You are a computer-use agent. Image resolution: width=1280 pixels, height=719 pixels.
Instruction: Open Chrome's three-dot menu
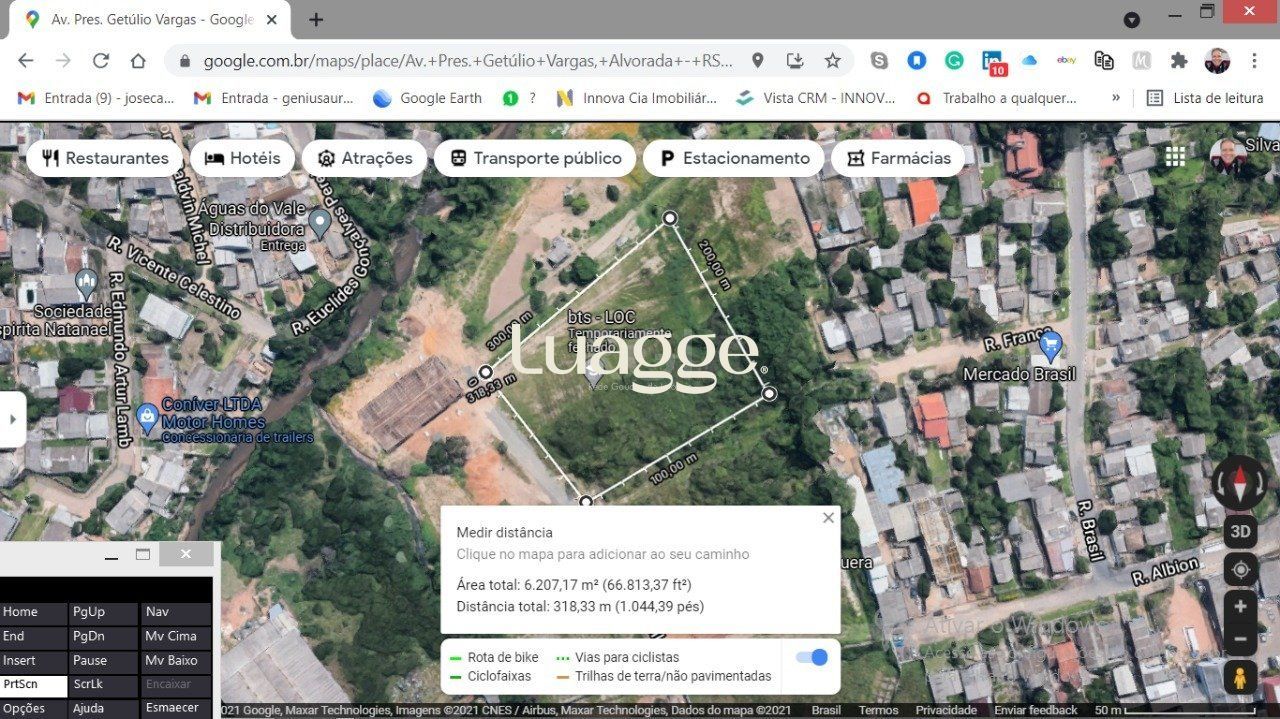[x=1253, y=61]
